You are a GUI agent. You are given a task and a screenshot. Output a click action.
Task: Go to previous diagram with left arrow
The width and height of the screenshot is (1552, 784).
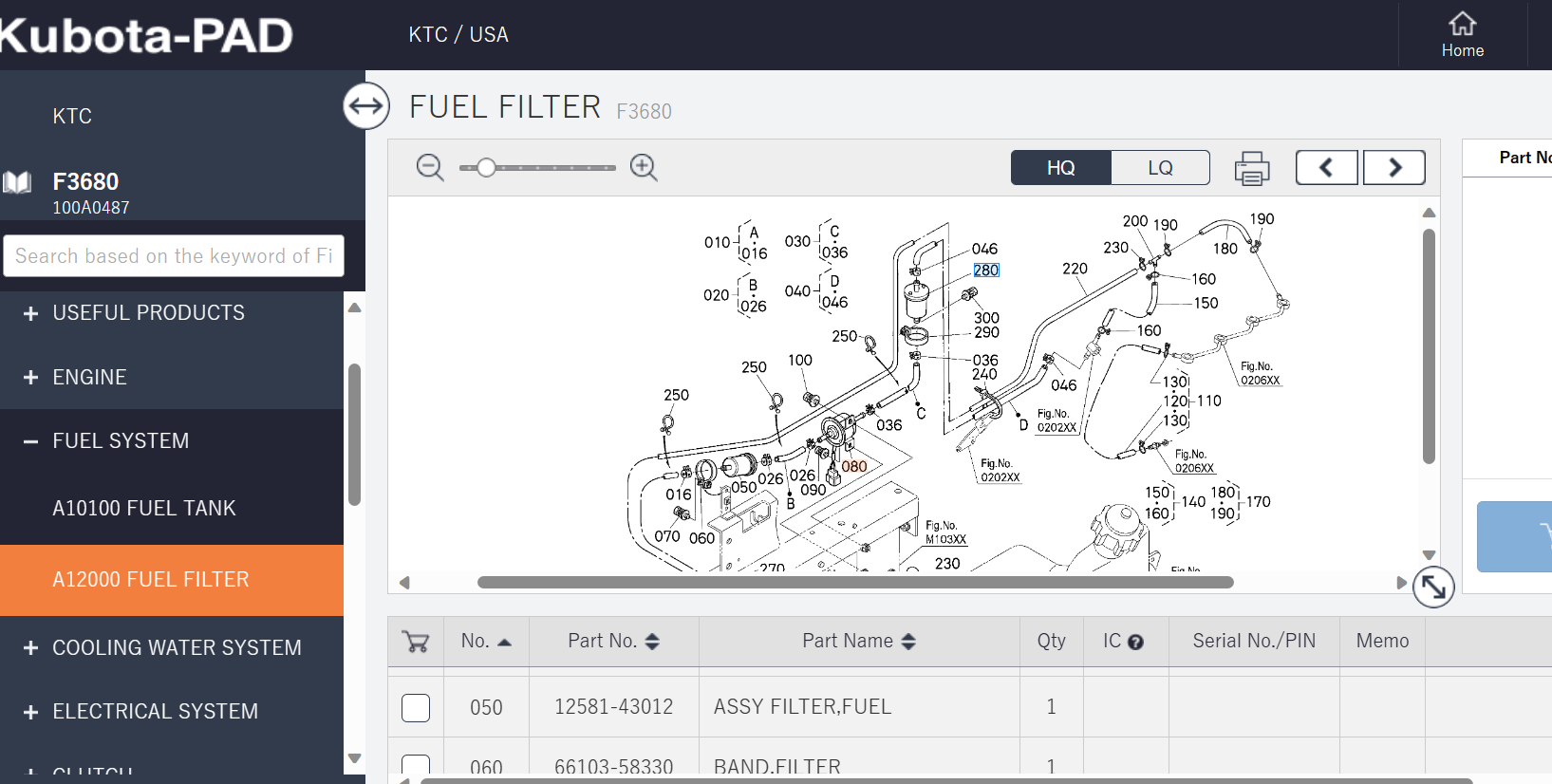(1326, 168)
